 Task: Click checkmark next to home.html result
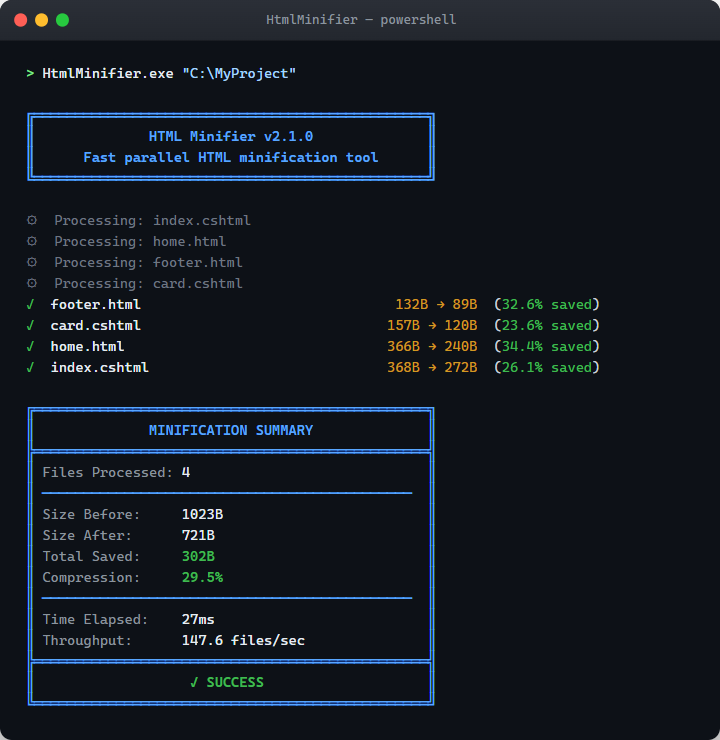pyautogui.click(x=30, y=346)
